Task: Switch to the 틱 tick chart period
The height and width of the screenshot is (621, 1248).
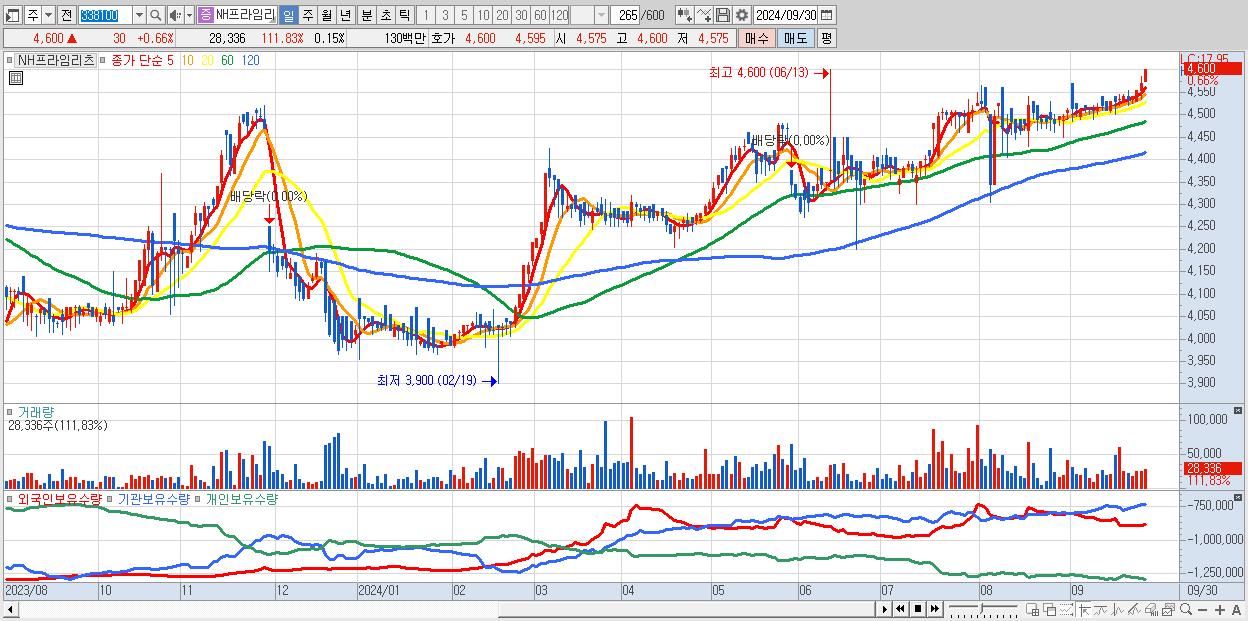Action: click(404, 15)
